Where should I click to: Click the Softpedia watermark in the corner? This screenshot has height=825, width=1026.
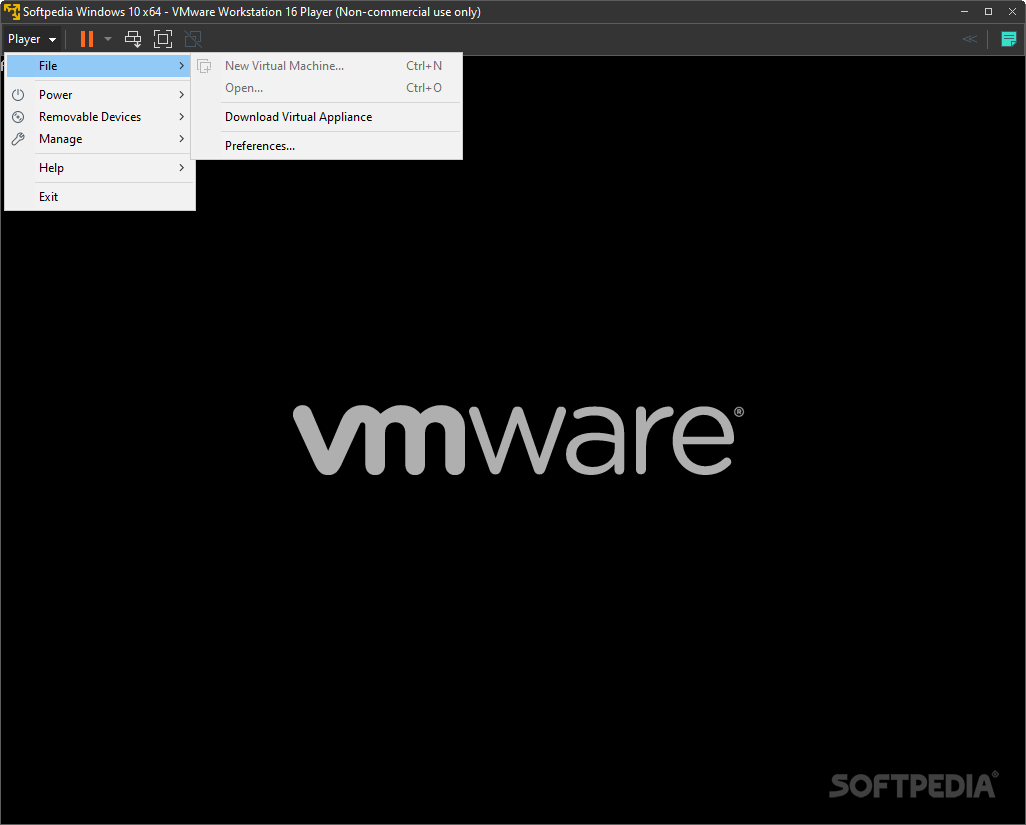[x=911, y=786]
